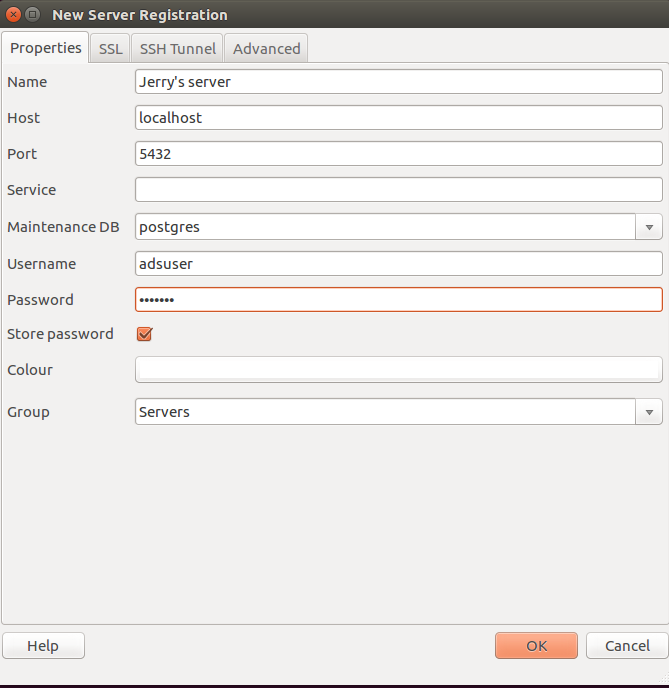Go to the Properties tab
The image size is (669, 688).
click(46, 47)
